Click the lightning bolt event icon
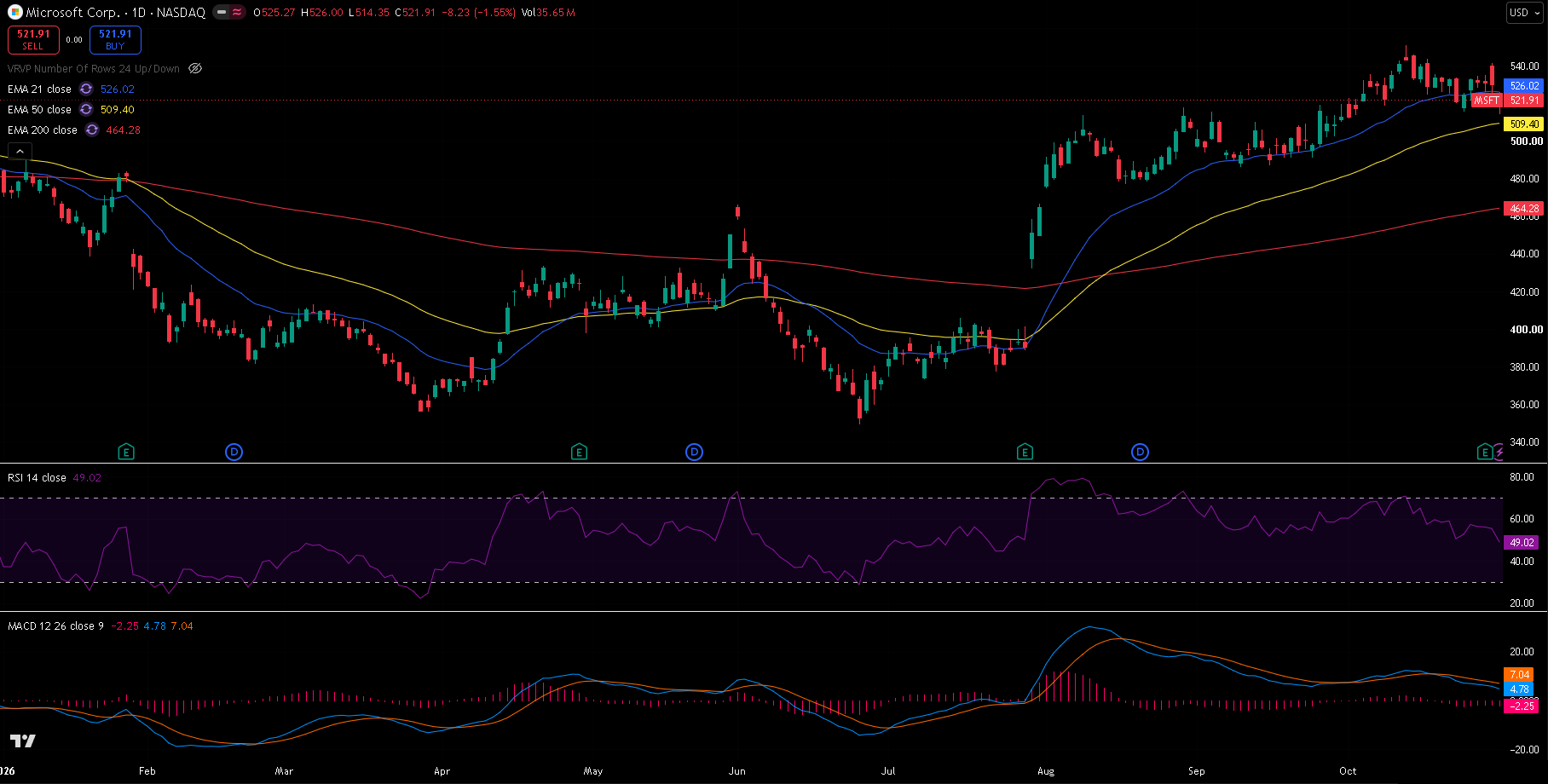Screen dimensions: 1548x784 [x=1499, y=453]
